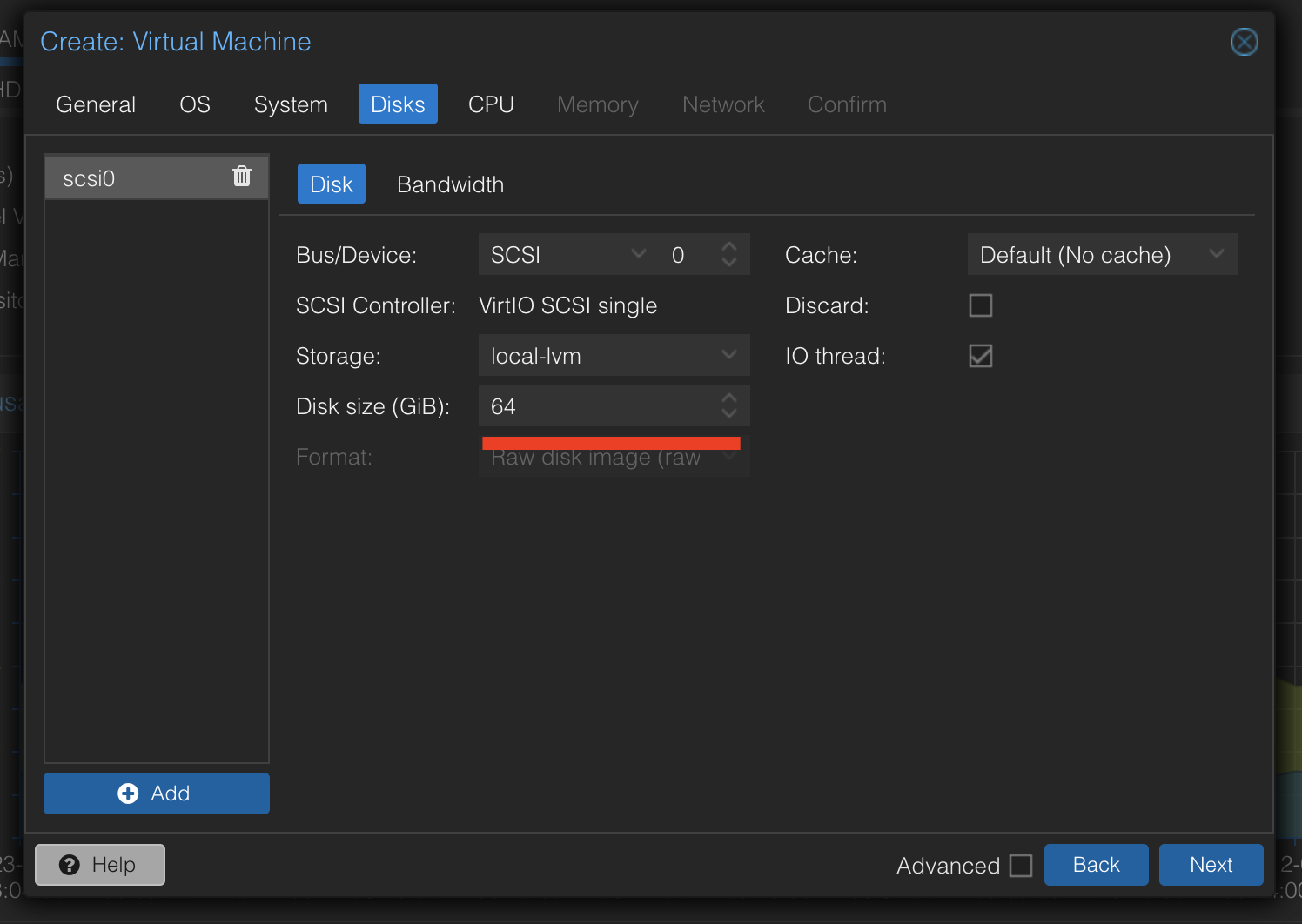1302x924 pixels.
Task: Select the Disk sub-tab
Action: point(332,184)
